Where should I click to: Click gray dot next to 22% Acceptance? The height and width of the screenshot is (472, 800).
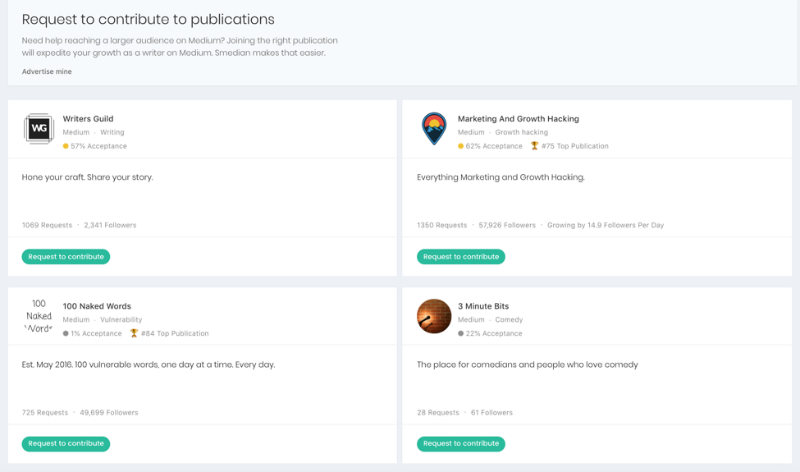point(461,333)
